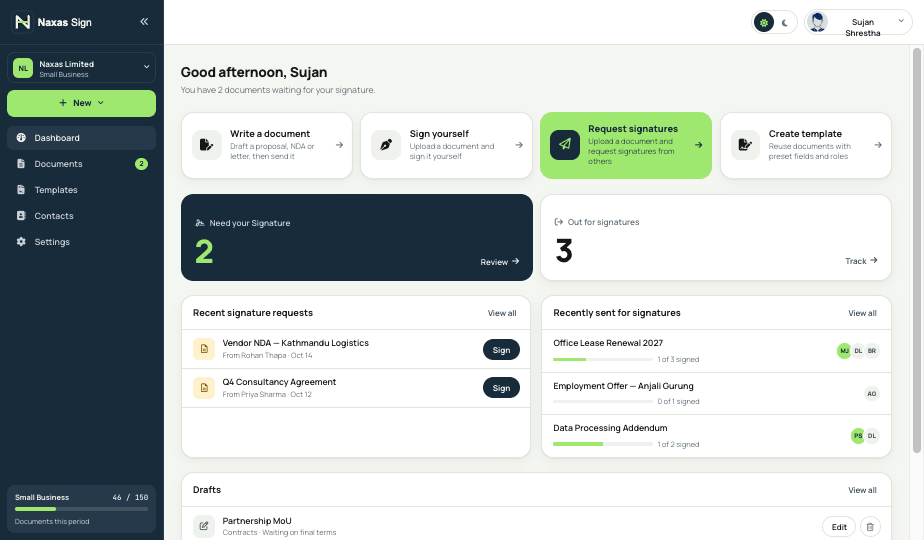
Task: Open Sujan Shrestha user menu chevron
Action: (x=900, y=21)
